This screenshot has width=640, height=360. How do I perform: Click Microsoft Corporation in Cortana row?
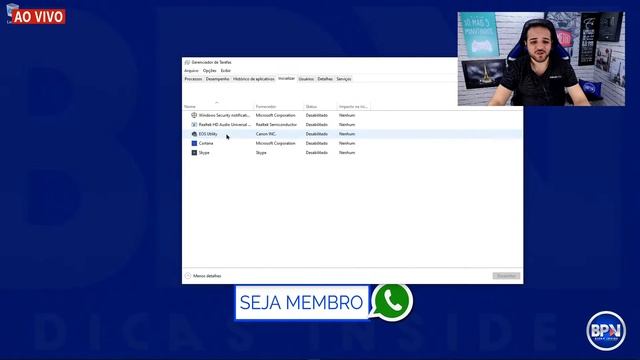[276, 143]
